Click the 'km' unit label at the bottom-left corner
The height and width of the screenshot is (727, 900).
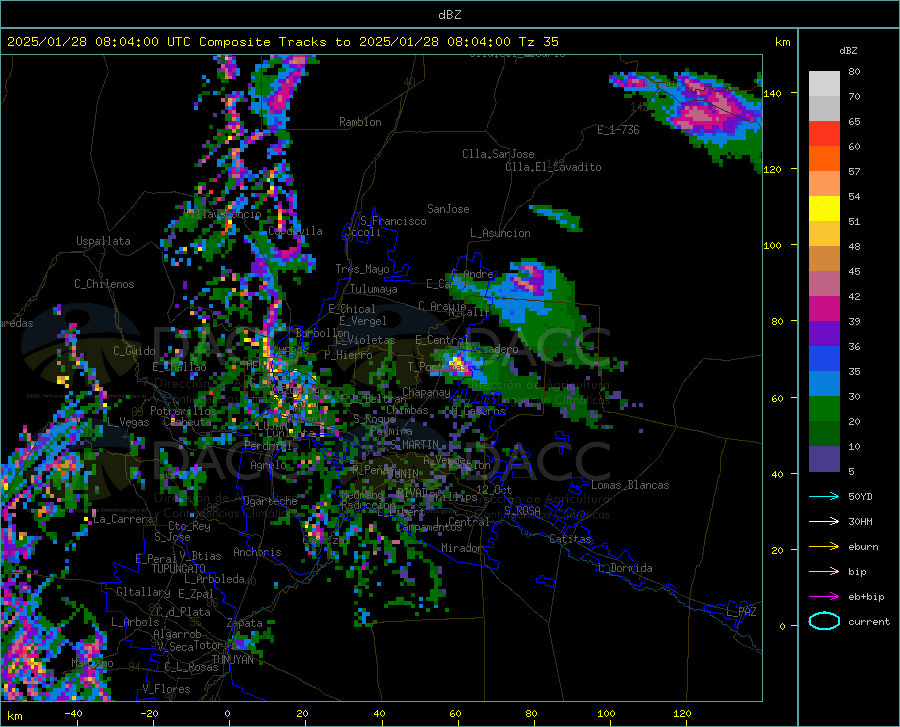tap(15, 716)
